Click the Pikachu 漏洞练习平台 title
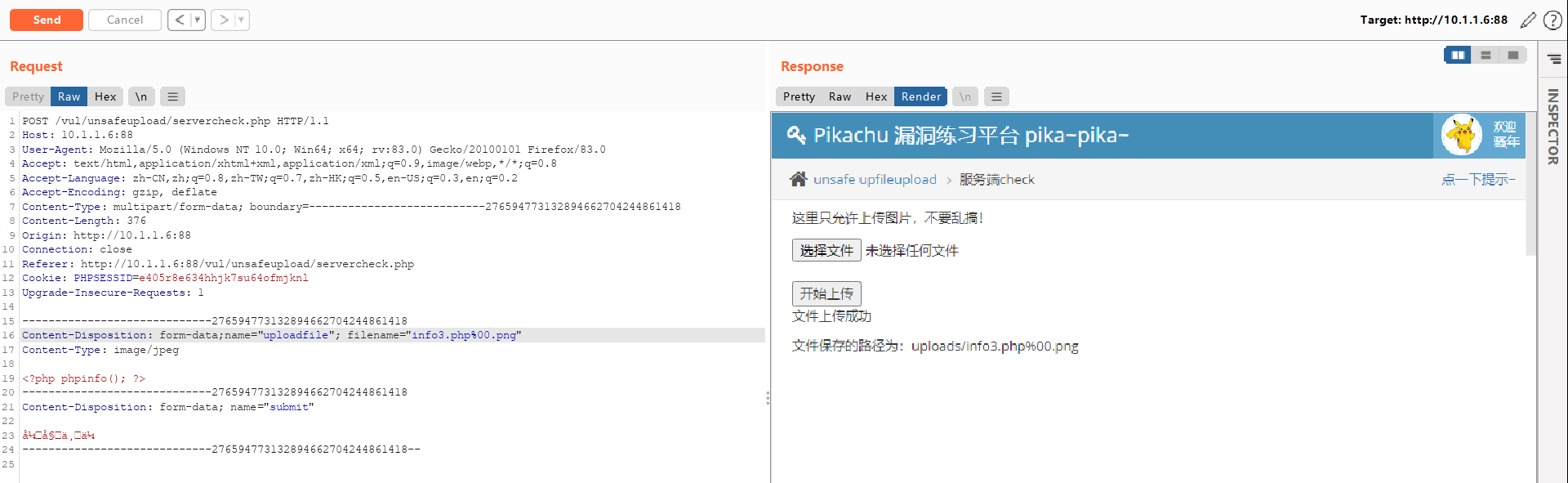Screen dimensions: 1568x483 (971, 135)
